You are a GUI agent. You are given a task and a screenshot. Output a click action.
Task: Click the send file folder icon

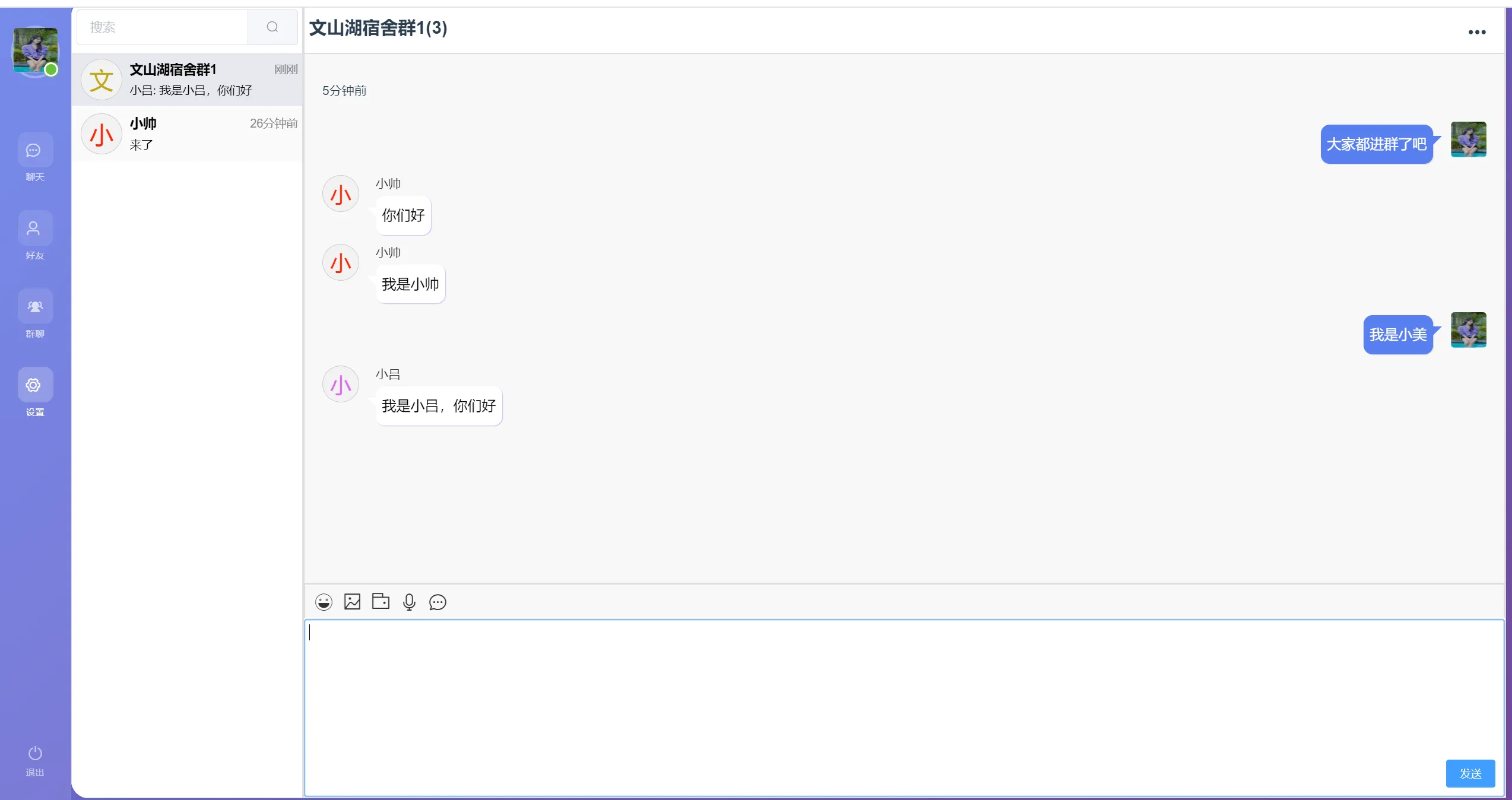pyautogui.click(x=381, y=601)
